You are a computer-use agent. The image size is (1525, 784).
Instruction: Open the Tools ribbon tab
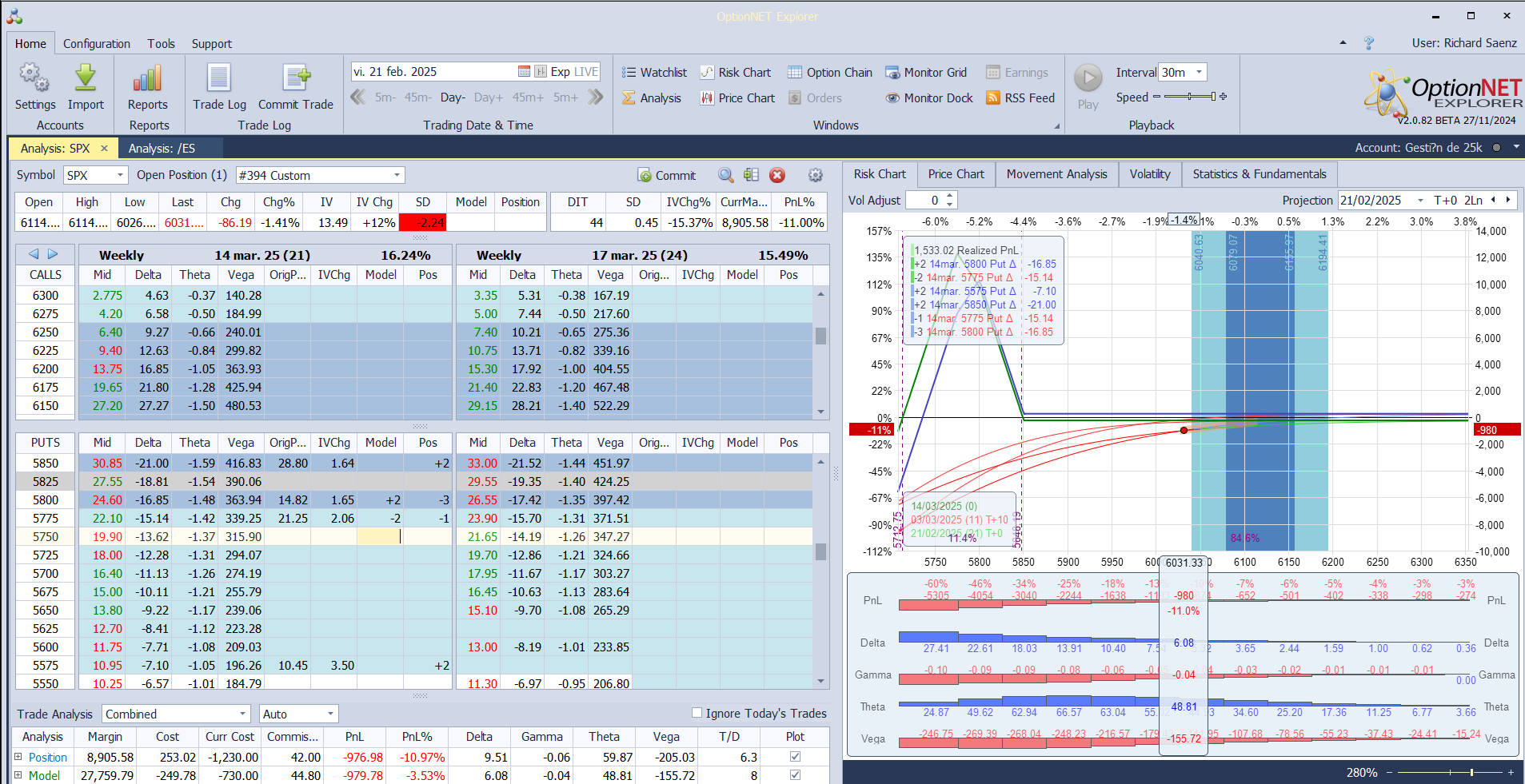(x=161, y=44)
